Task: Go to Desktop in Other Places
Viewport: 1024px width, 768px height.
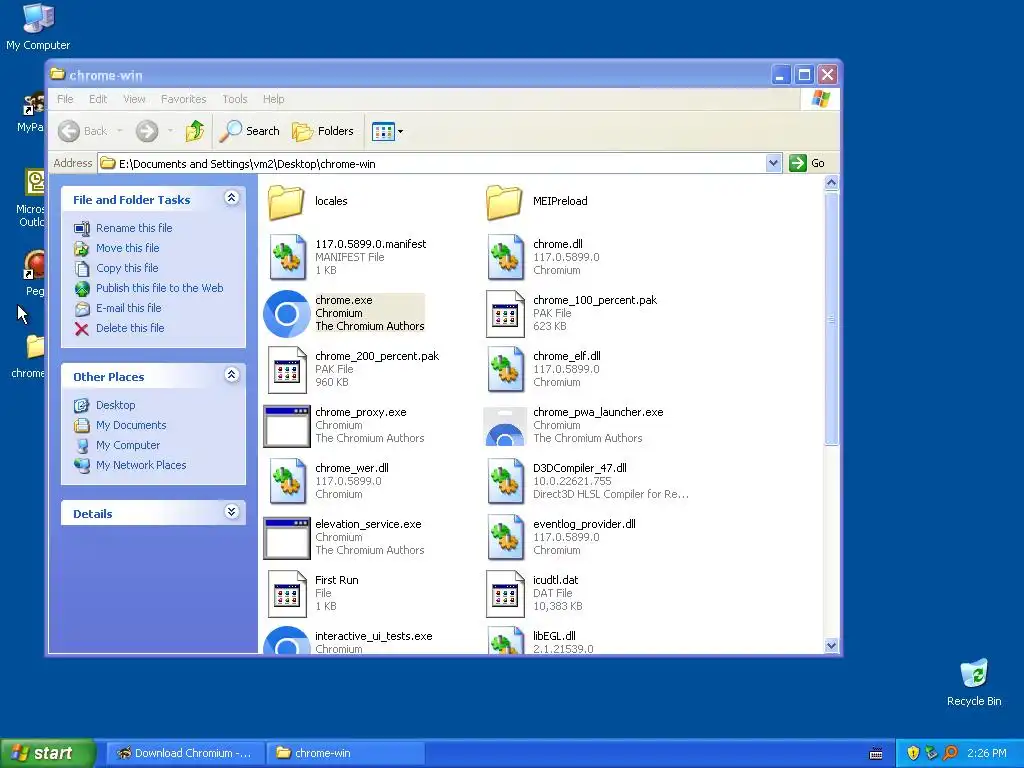Action: pyautogui.click(x=116, y=405)
